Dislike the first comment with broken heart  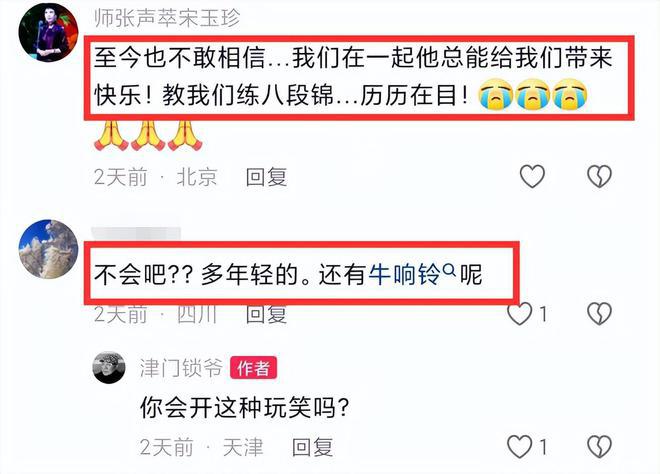pyautogui.click(x=599, y=176)
